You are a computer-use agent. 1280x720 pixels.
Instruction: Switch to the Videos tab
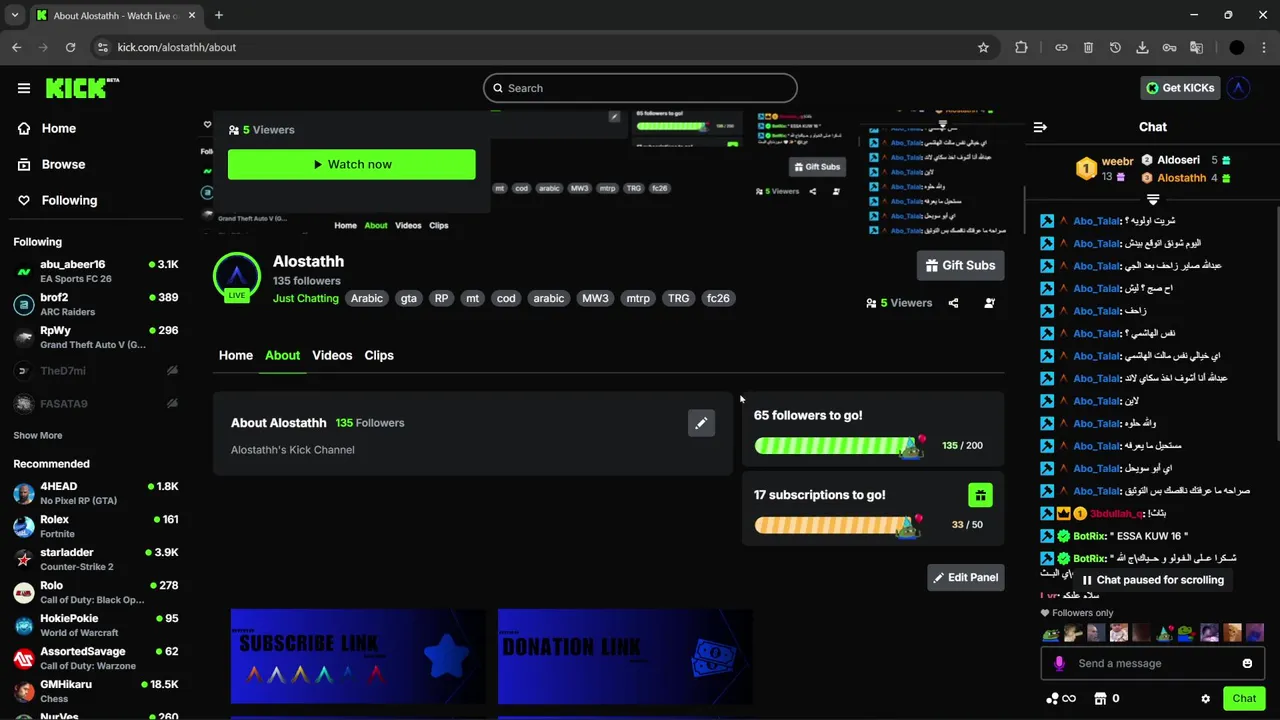click(x=332, y=355)
